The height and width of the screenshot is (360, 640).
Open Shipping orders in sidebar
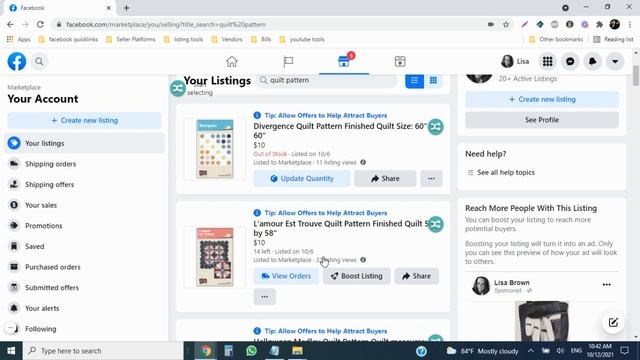pos(84,164)
